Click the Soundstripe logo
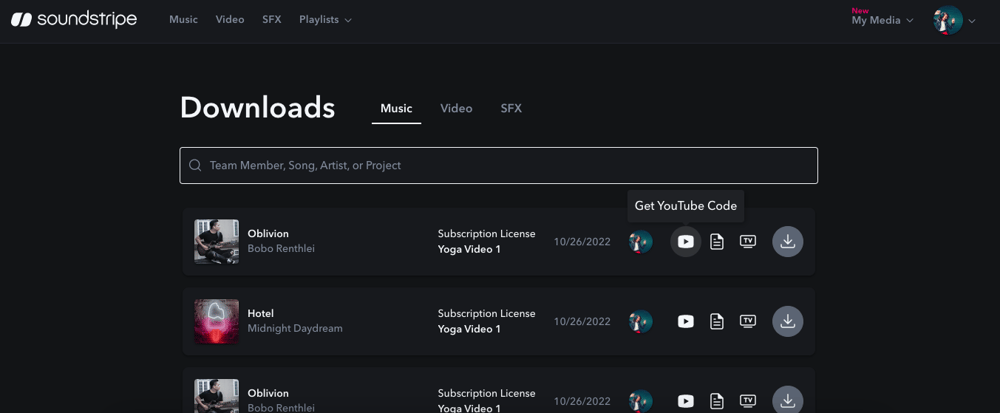Image resolution: width=1000 pixels, height=413 pixels. (74, 20)
